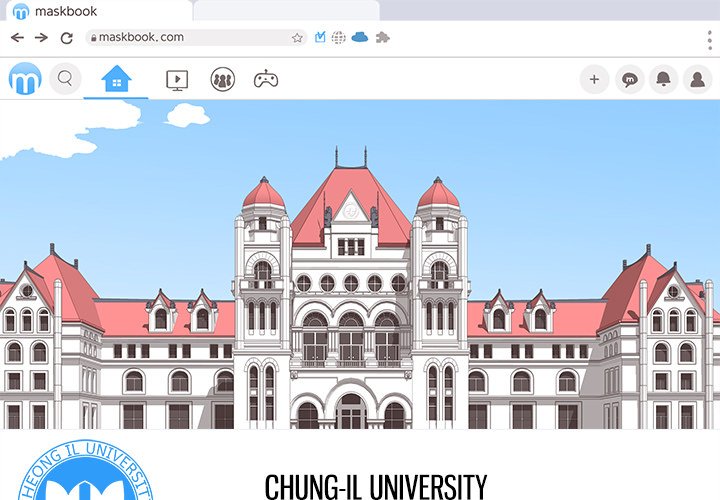Bookmark page with the star icon
Viewport: 720px width, 500px height.
(x=297, y=38)
